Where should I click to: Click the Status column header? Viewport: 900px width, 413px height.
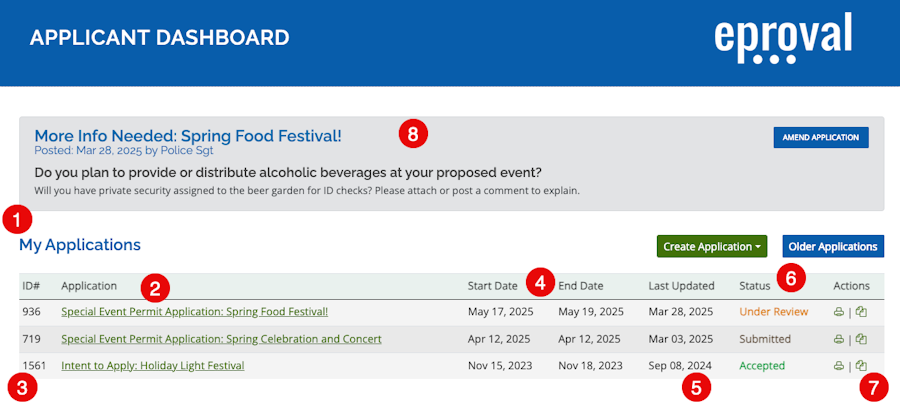tap(754, 286)
